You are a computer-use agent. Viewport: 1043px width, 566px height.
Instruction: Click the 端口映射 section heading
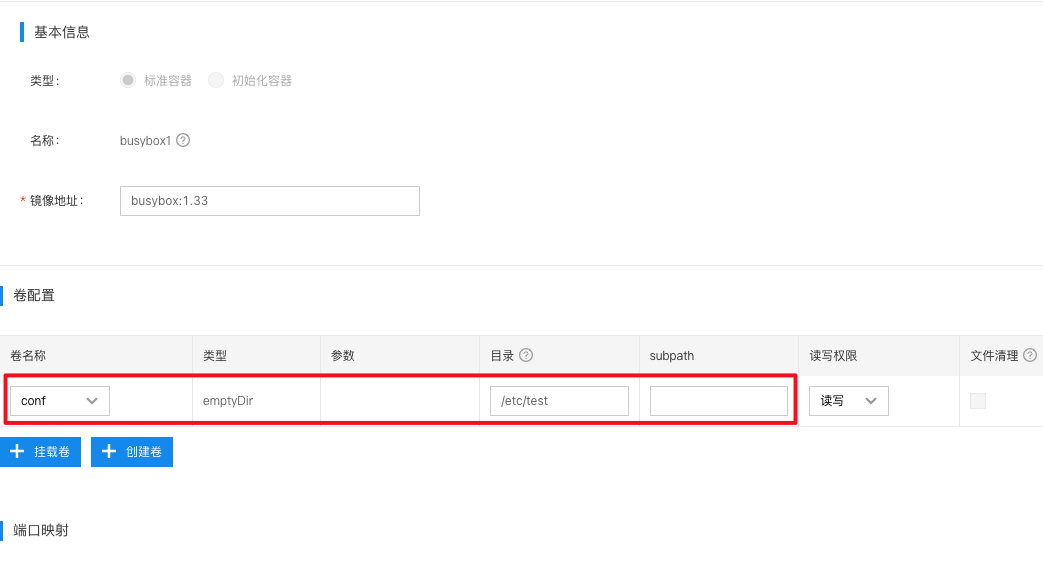(41, 530)
